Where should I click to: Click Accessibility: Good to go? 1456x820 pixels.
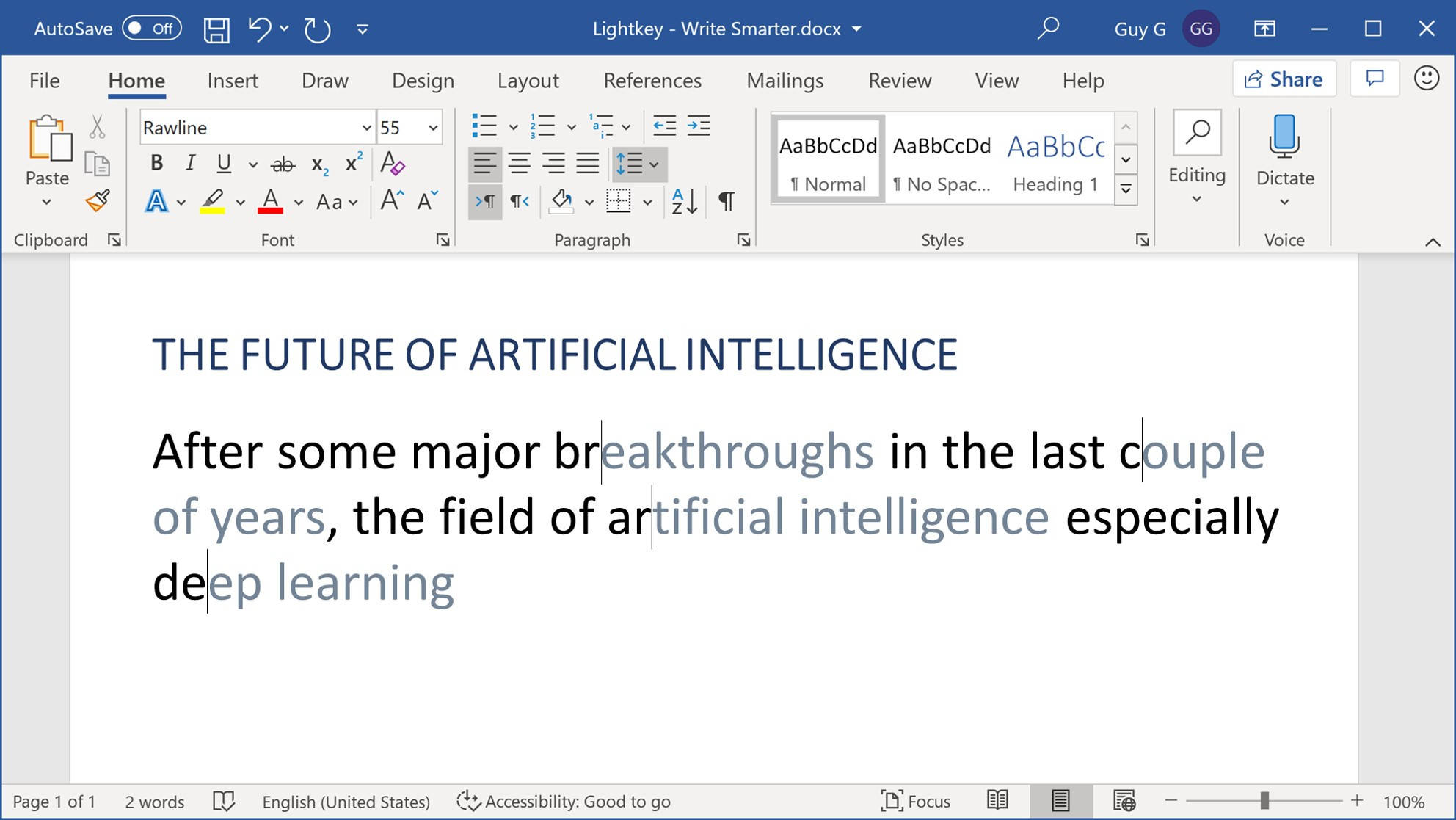[564, 801]
